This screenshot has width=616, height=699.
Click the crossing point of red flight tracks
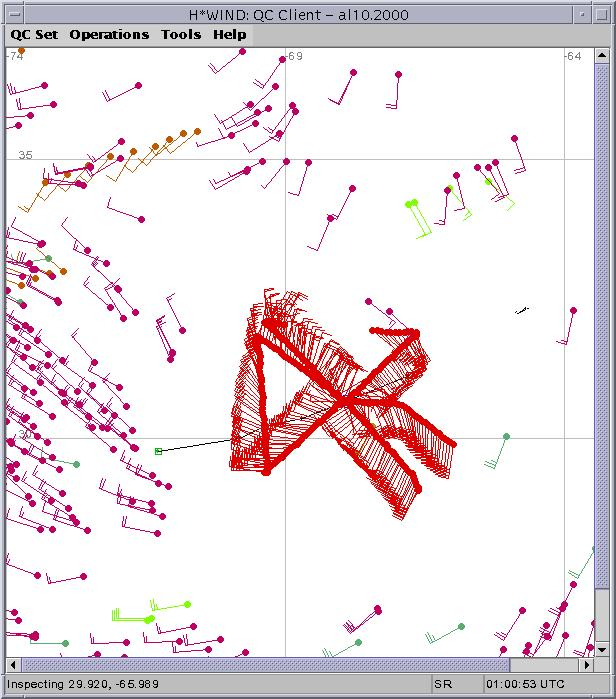tap(342, 400)
